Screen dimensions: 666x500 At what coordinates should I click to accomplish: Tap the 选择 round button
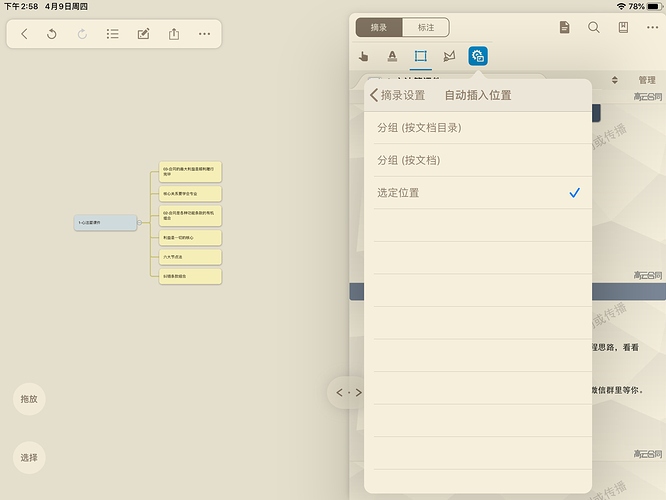(x=29, y=458)
